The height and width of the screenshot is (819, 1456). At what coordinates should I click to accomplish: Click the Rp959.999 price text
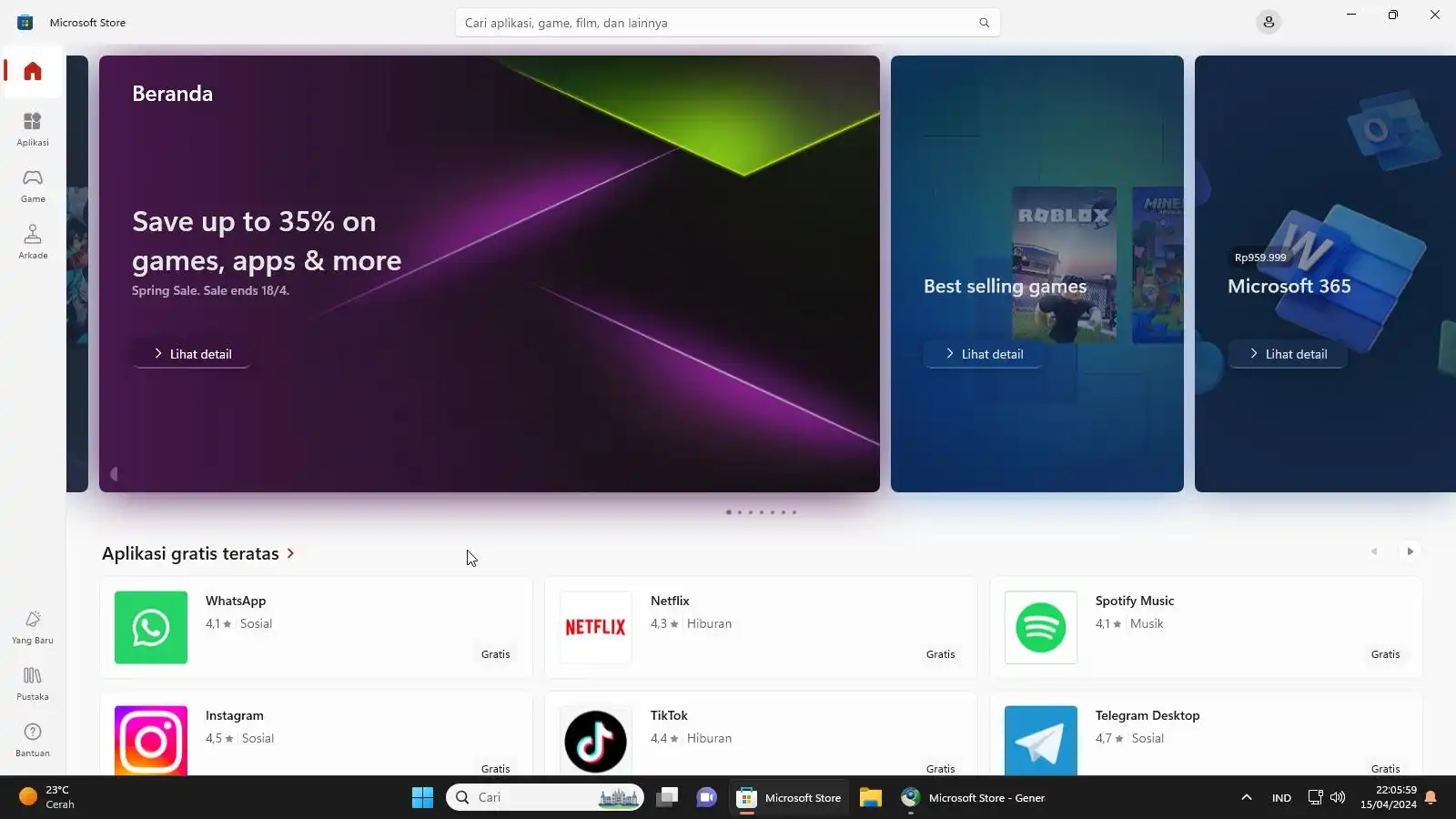(1260, 258)
